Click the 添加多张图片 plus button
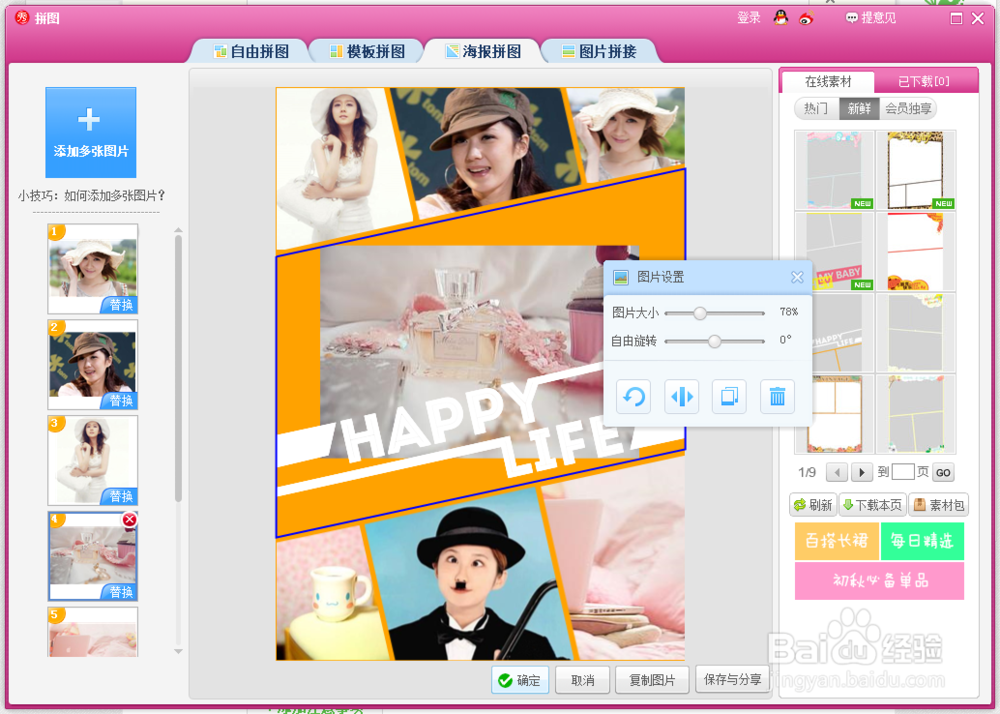This screenshot has width=1000, height=714. [91, 133]
